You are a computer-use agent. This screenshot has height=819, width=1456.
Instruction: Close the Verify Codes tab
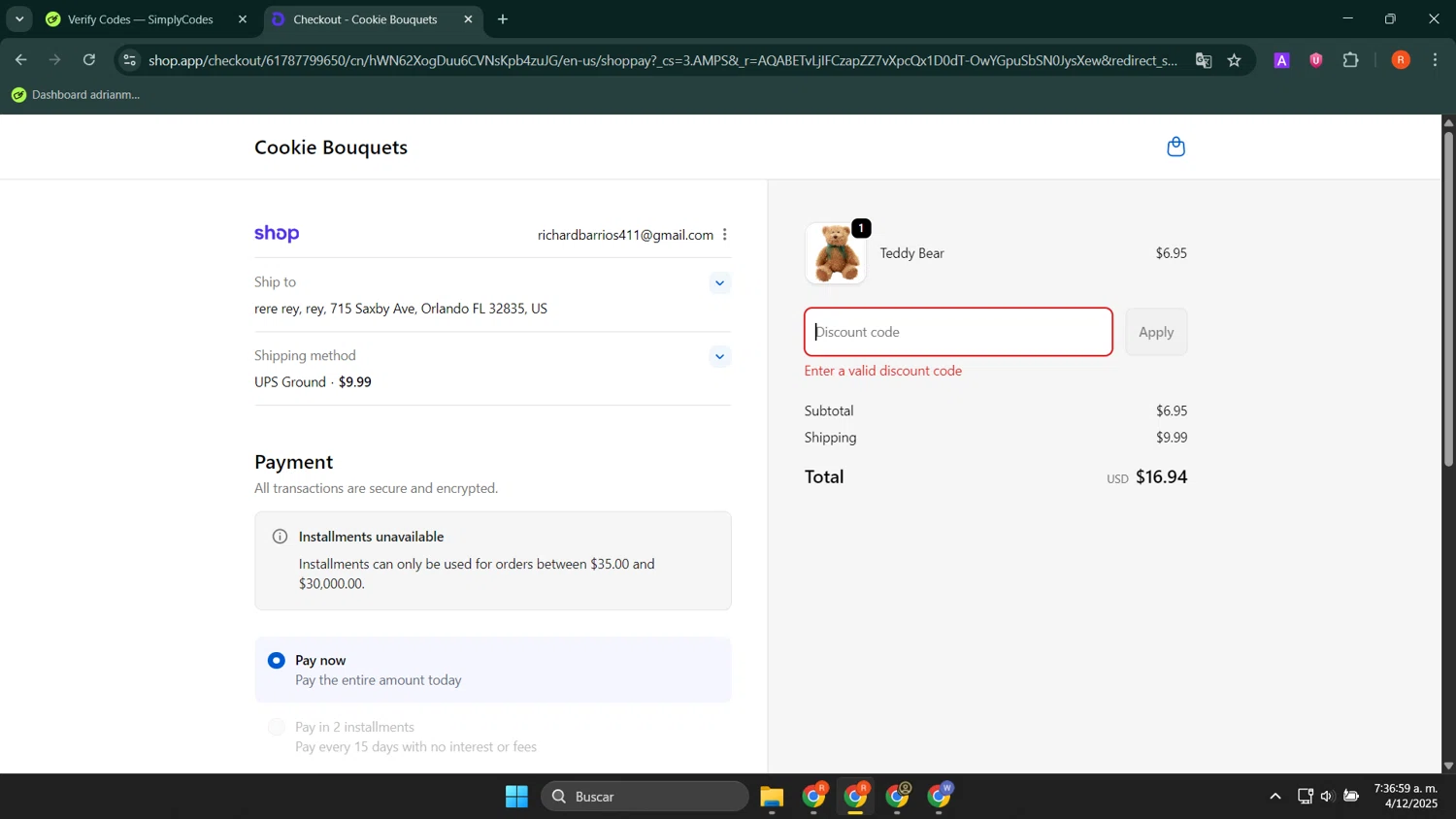click(x=243, y=19)
